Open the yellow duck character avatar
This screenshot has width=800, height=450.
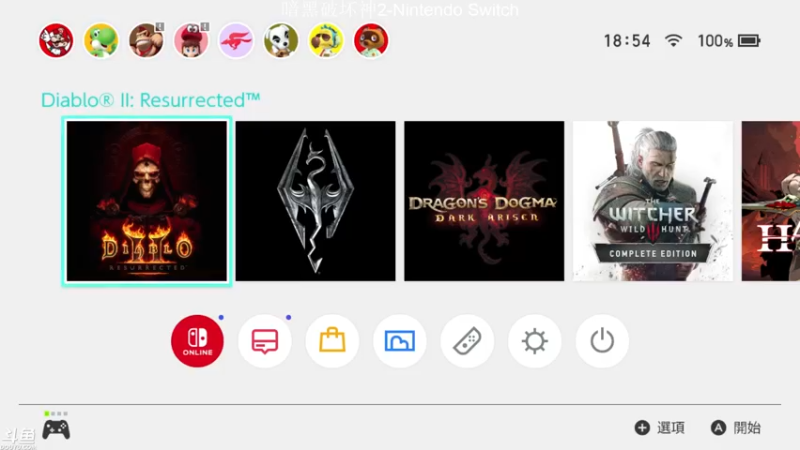click(326, 40)
